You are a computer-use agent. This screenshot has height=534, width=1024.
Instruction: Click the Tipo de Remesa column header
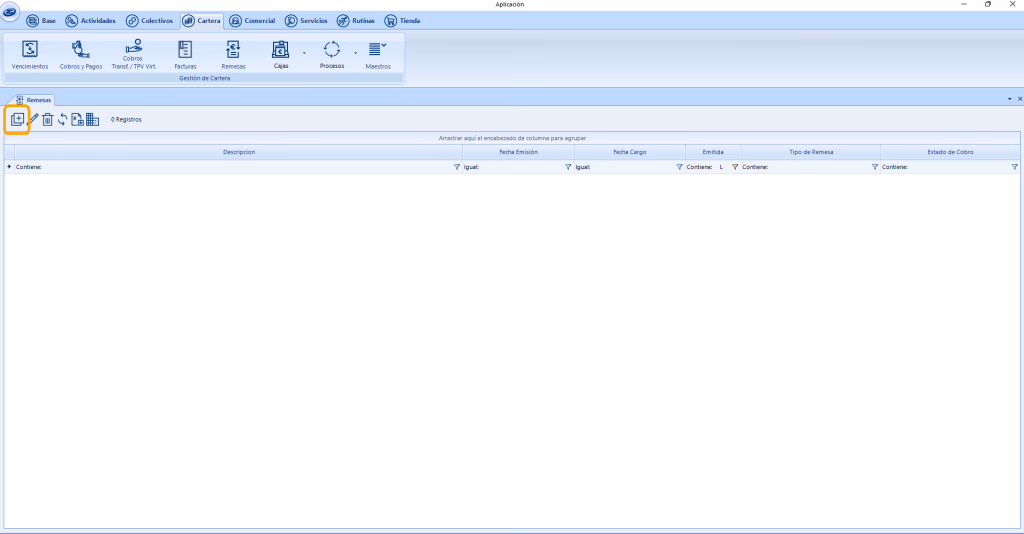(810, 152)
